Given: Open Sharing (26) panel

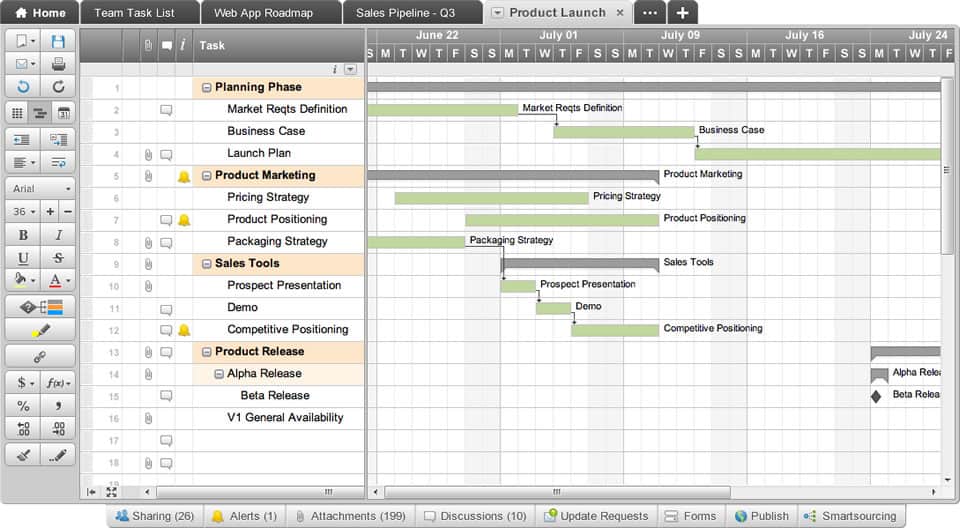Looking at the screenshot, I should 154,516.
